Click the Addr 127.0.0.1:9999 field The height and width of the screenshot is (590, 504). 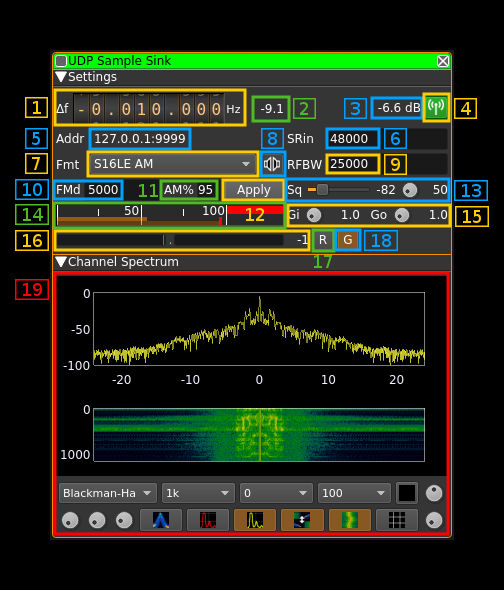[140, 139]
